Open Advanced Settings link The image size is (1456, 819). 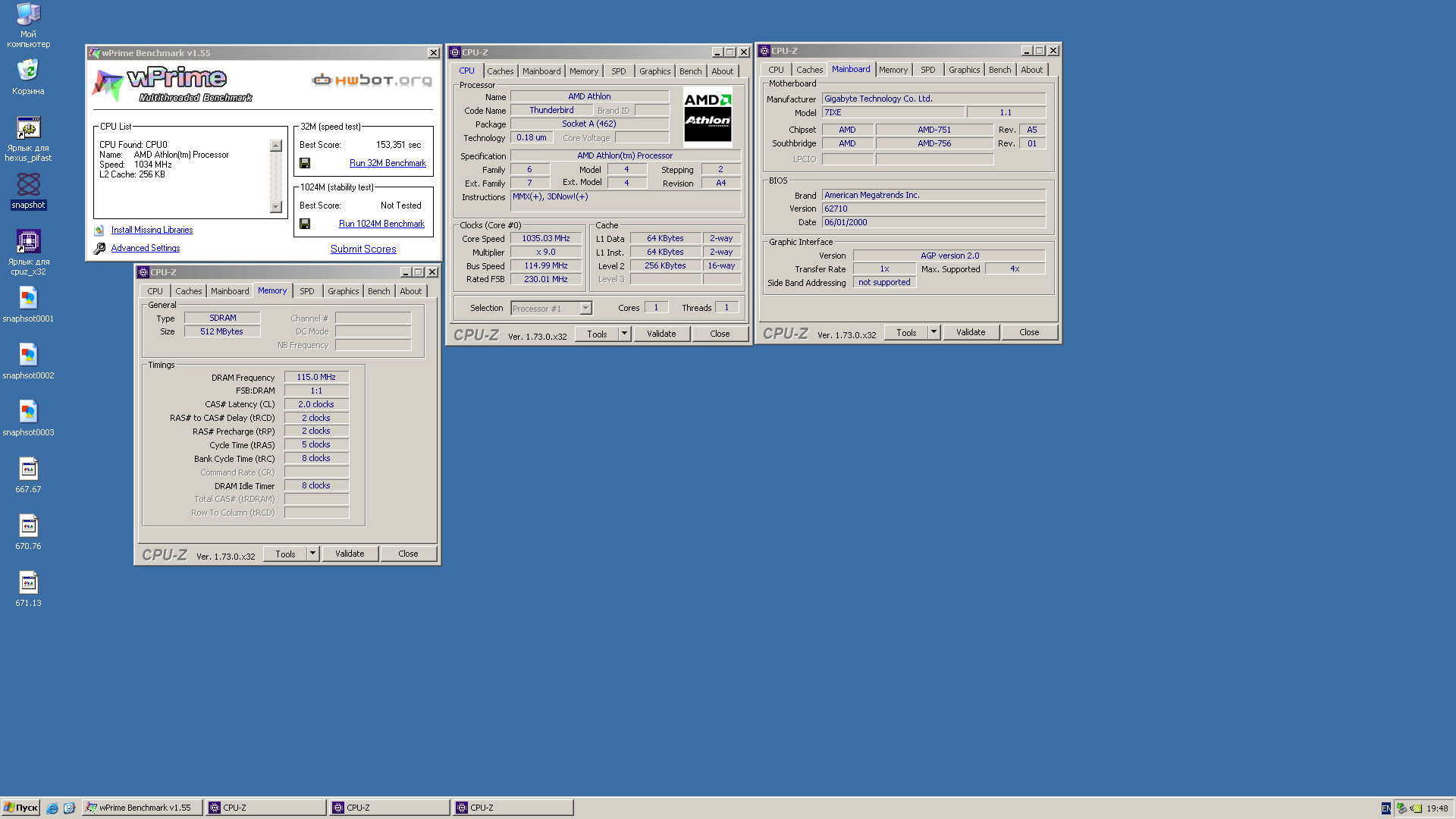pos(146,248)
